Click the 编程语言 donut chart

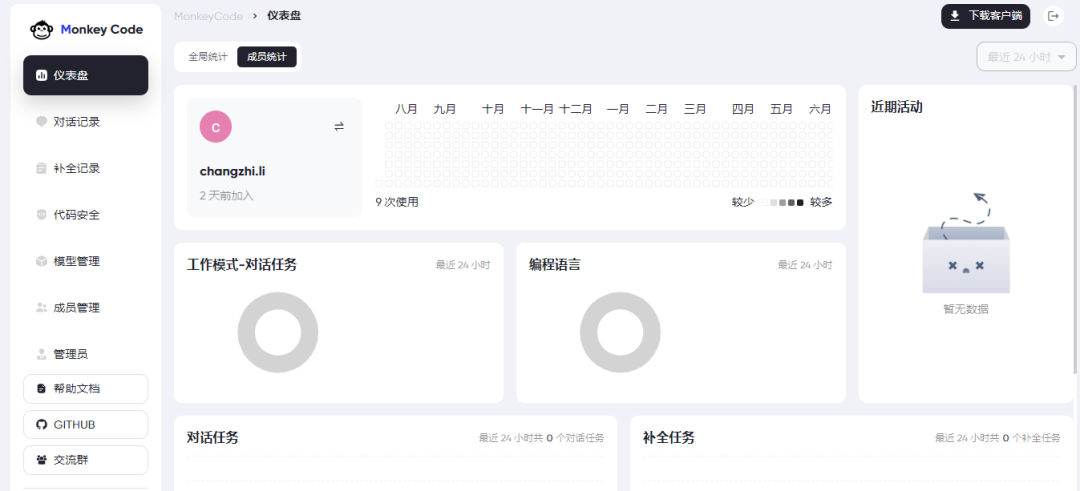(620, 333)
